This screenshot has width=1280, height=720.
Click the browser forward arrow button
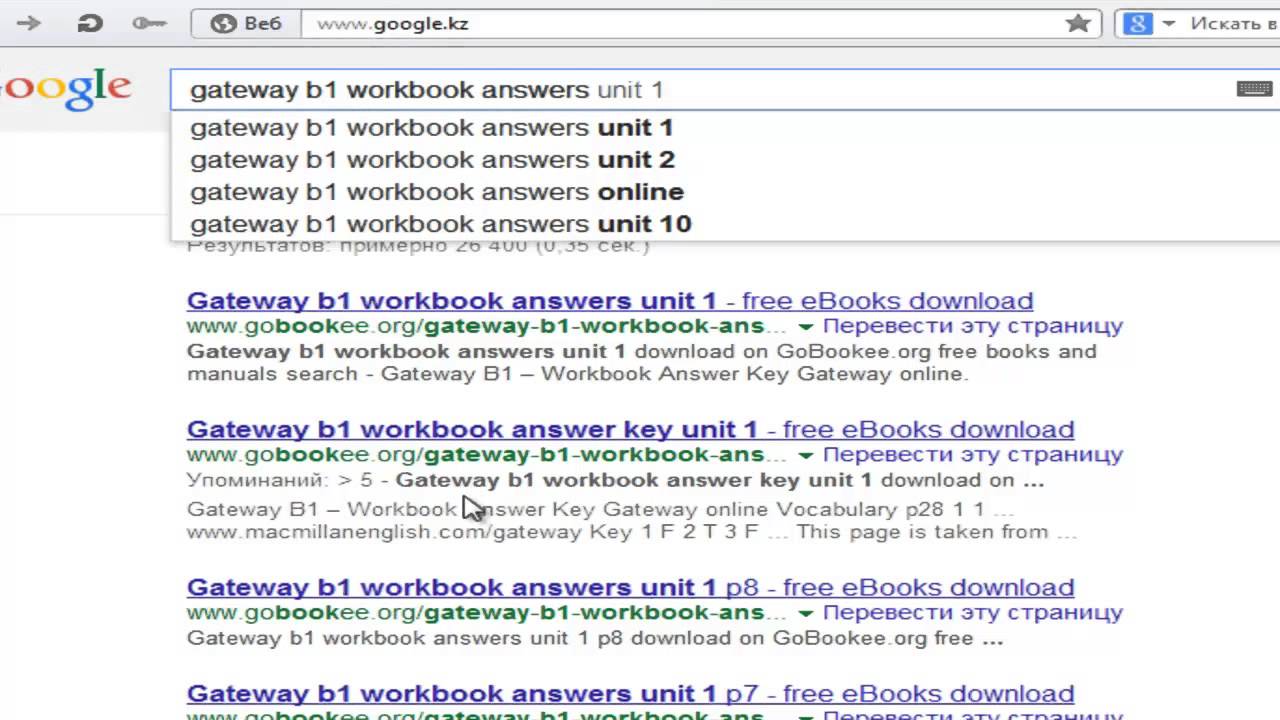tap(29, 23)
